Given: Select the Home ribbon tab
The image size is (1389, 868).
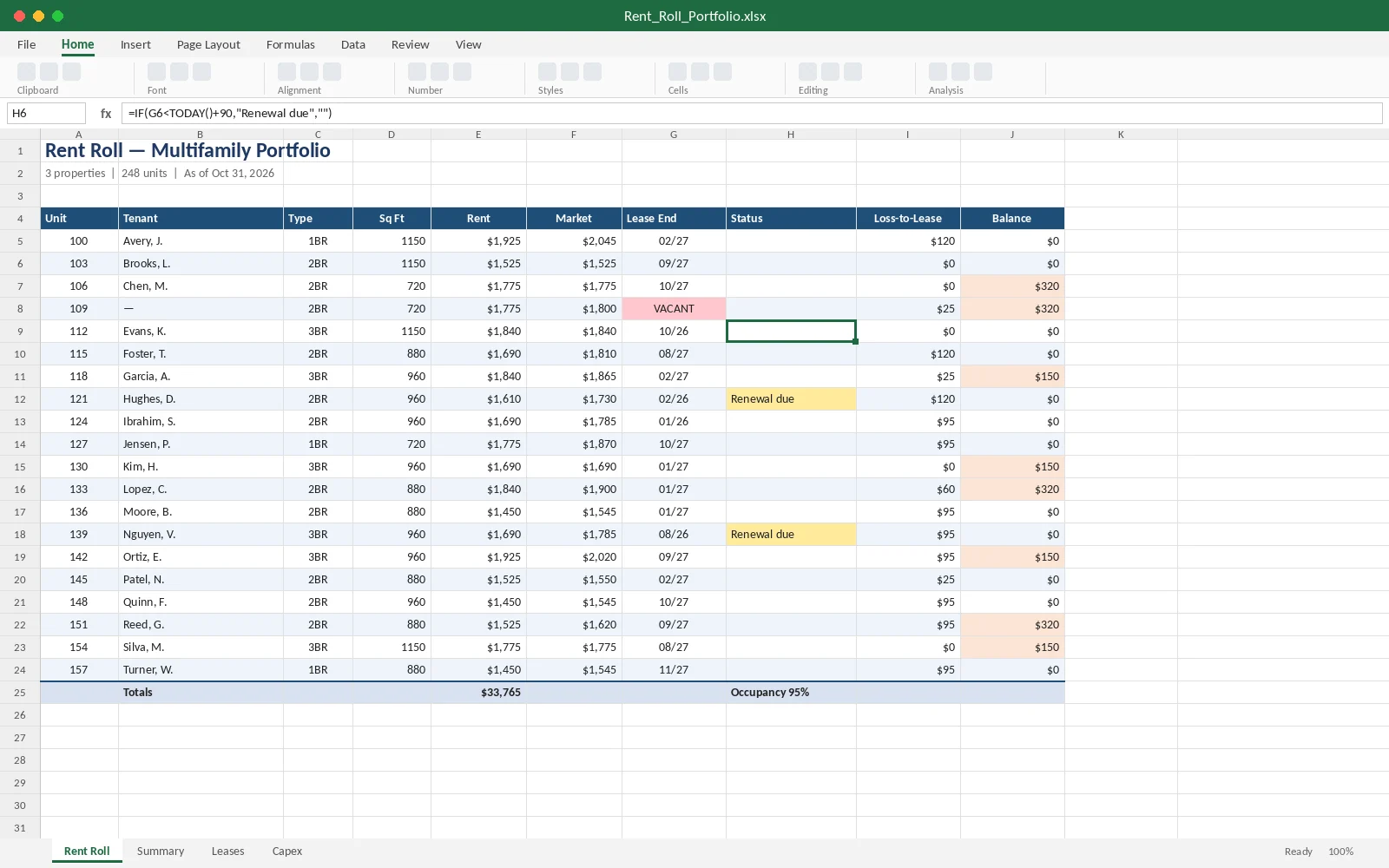Looking at the screenshot, I should (x=78, y=44).
